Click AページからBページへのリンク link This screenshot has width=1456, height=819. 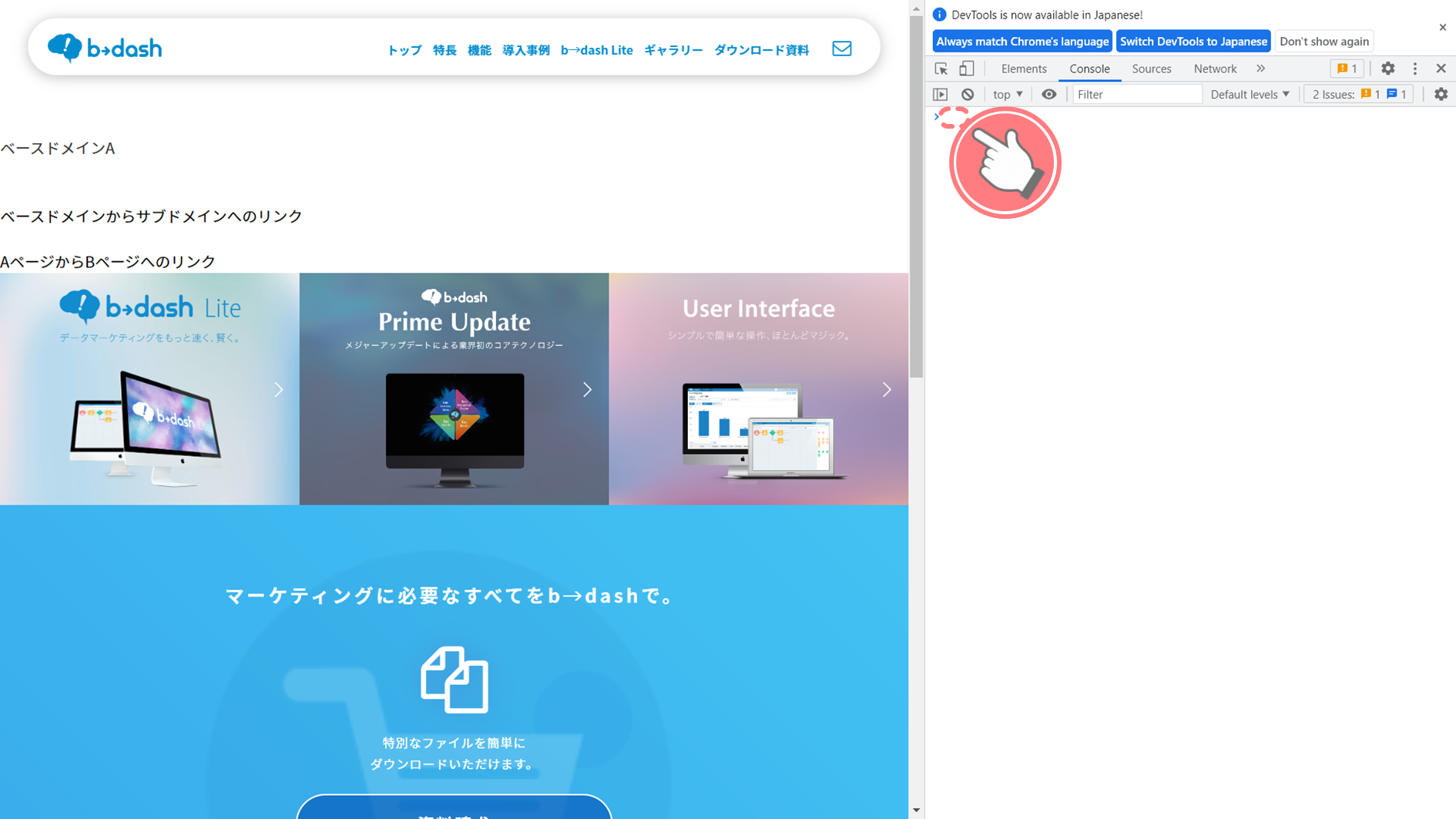[x=108, y=262]
